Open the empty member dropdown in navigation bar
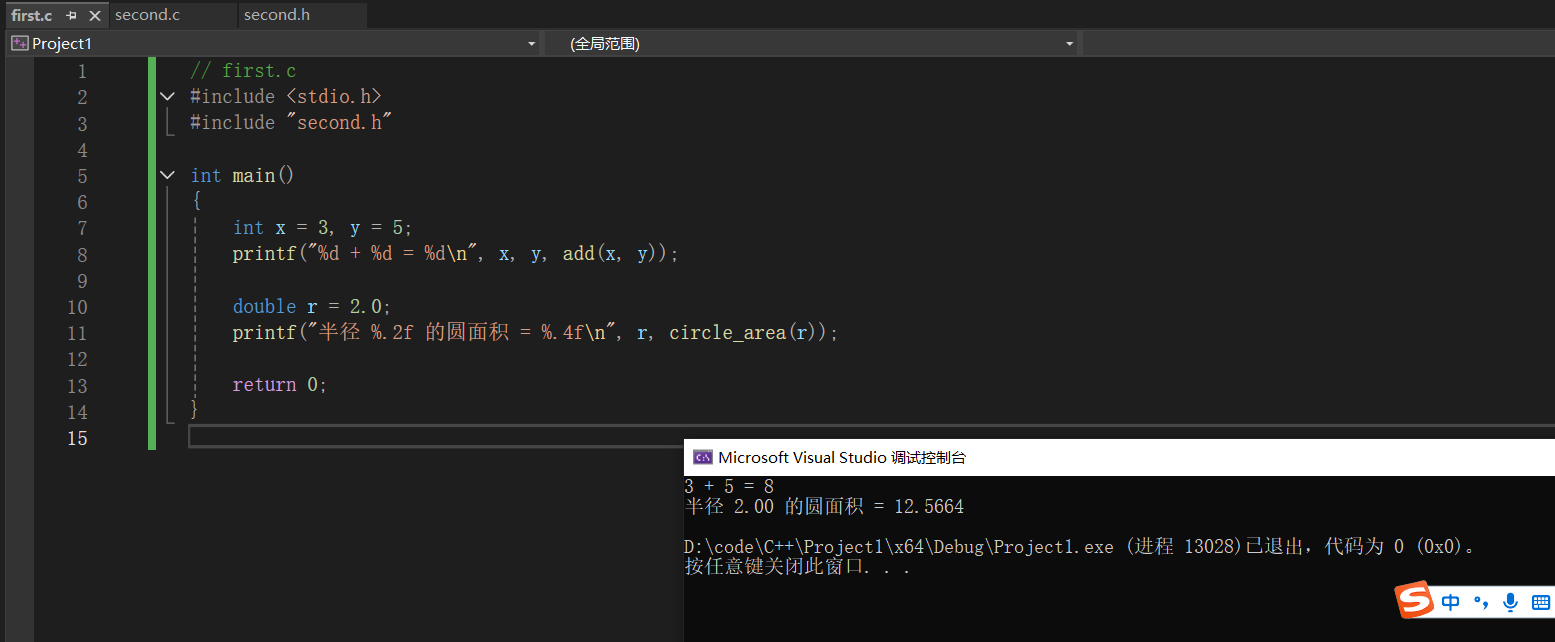The width and height of the screenshot is (1555, 642). tap(1318, 44)
